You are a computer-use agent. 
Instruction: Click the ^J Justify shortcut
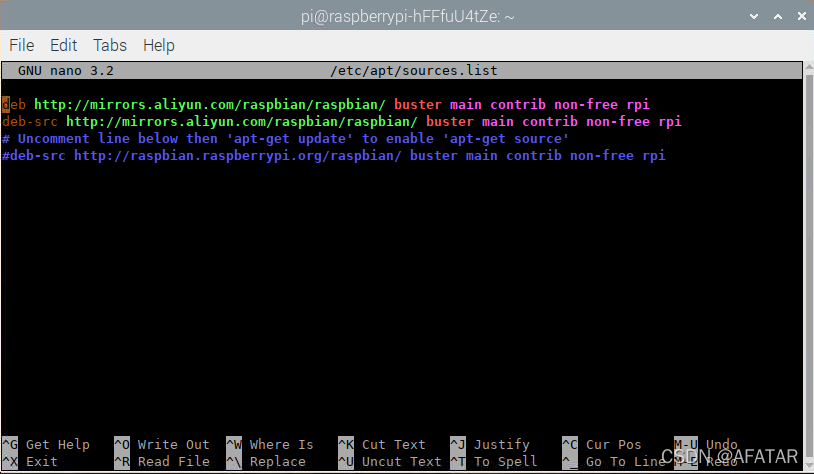[x=490, y=444]
